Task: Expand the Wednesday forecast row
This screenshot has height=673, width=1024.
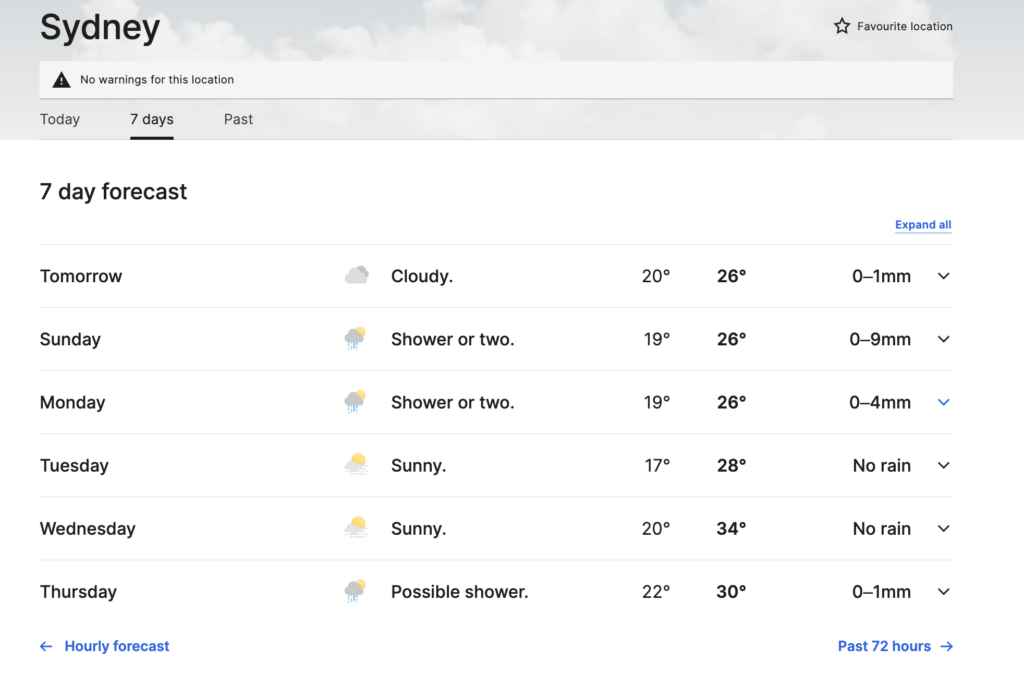Action: tap(943, 528)
